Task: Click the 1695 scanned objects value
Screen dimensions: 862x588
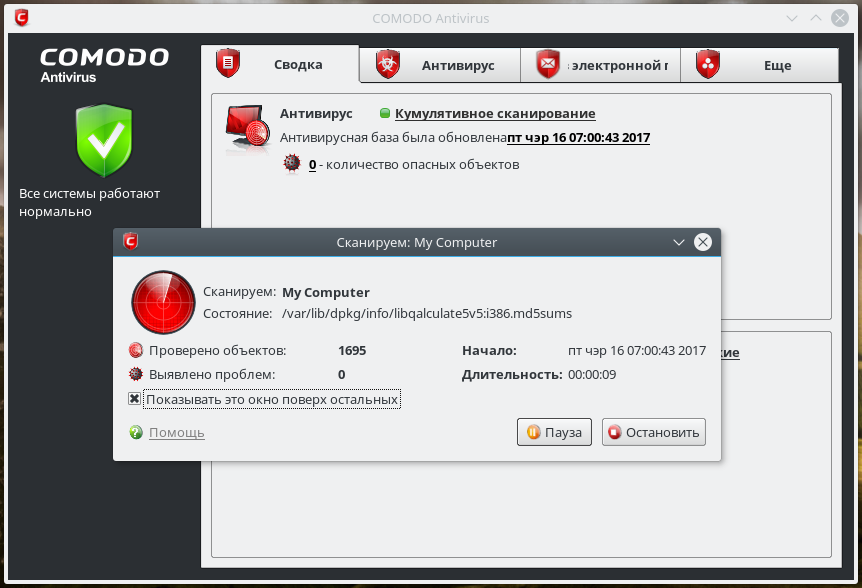Action: tap(352, 351)
